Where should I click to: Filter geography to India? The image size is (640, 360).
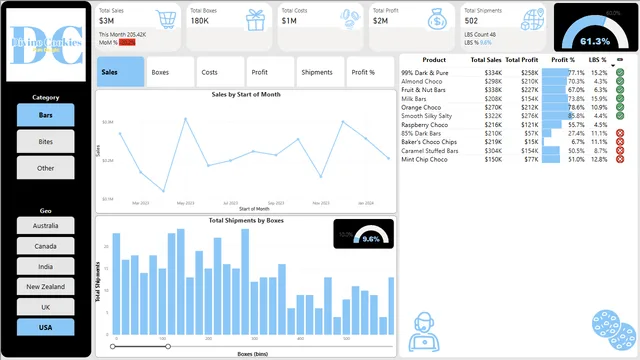click(x=46, y=267)
